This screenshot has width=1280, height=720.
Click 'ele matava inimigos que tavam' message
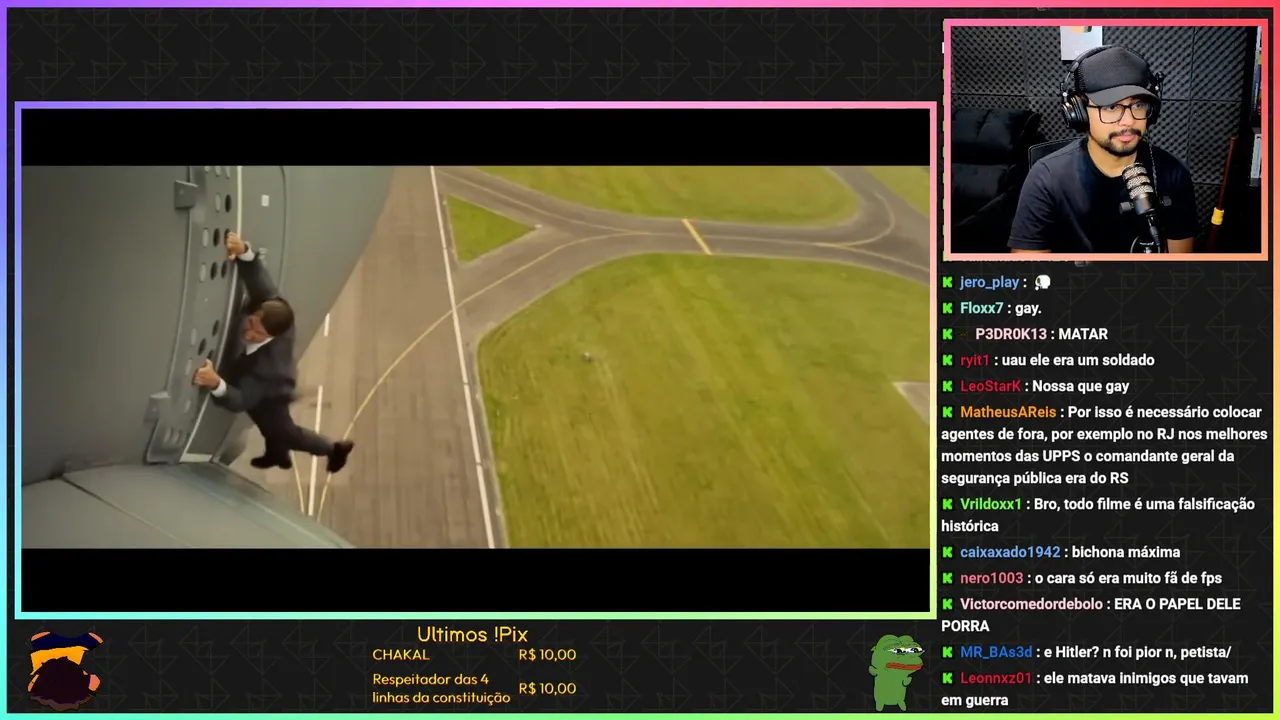point(1144,678)
